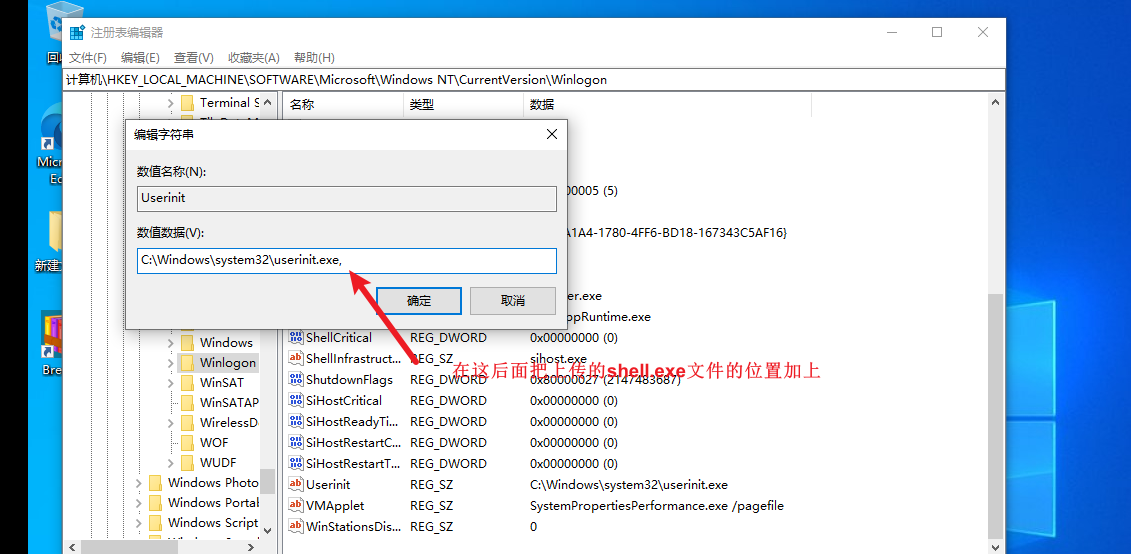Confirm the edit with 确定 button
The image size is (1131, 554).
419,301
